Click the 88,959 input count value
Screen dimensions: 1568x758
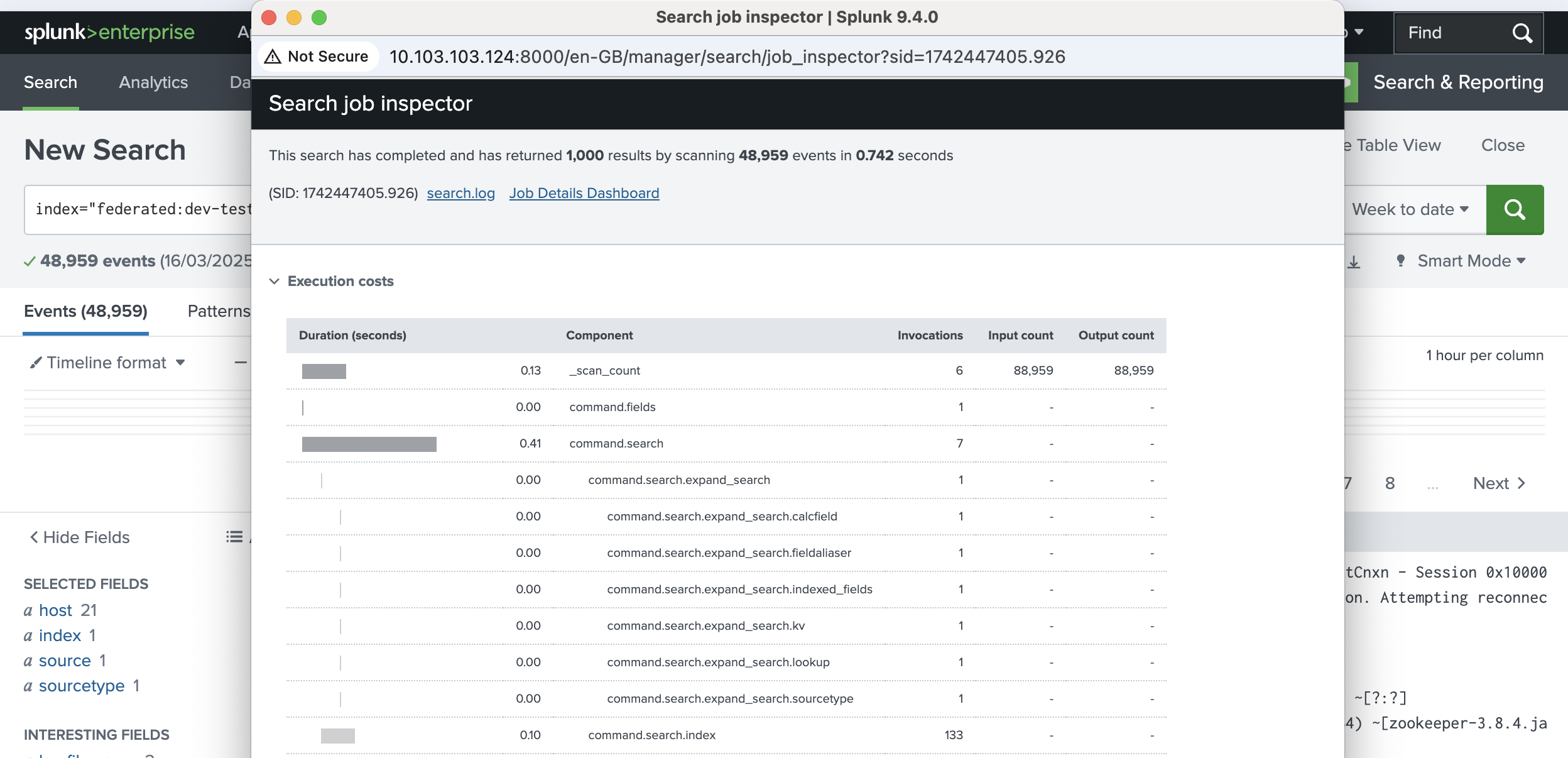[x=1033, y=370]
